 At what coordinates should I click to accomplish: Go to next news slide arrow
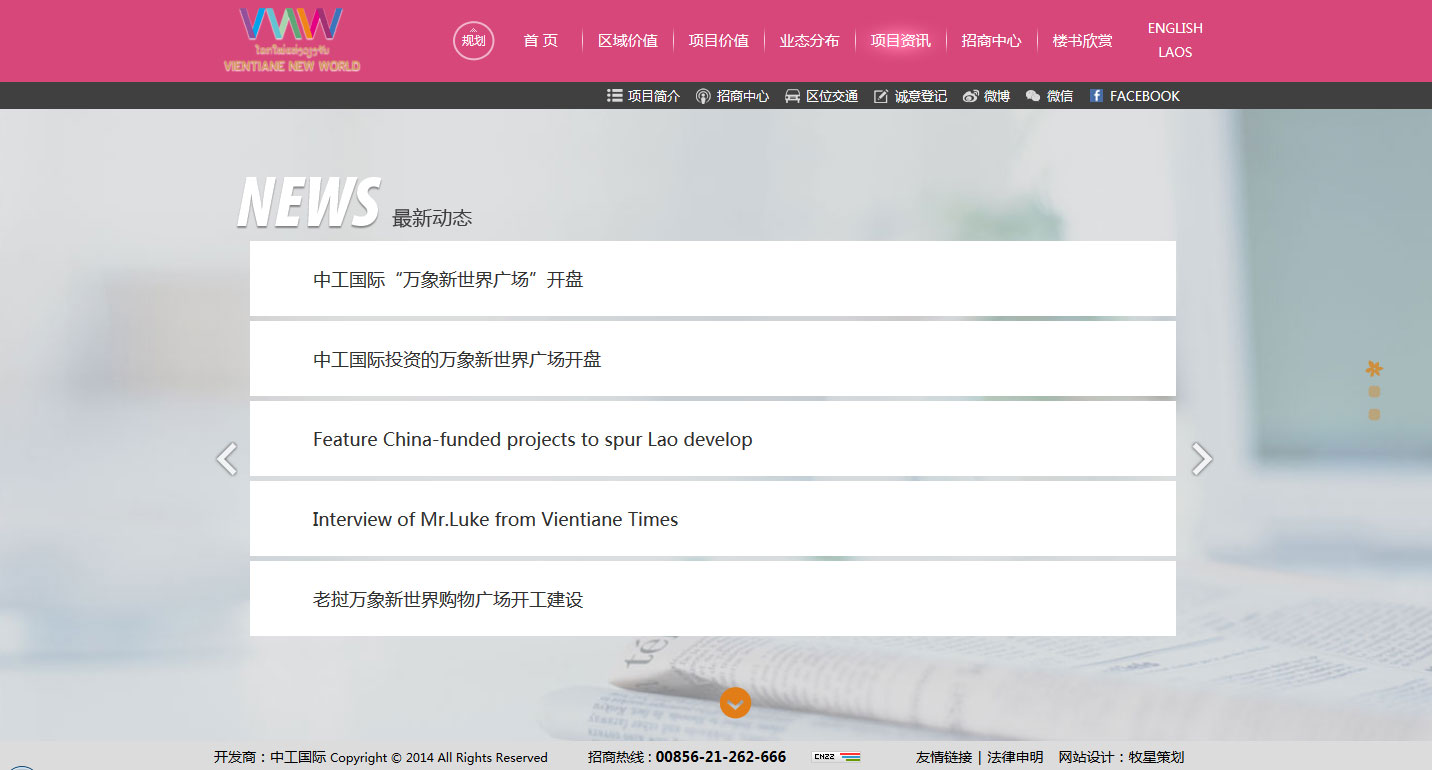point(1201,459)
